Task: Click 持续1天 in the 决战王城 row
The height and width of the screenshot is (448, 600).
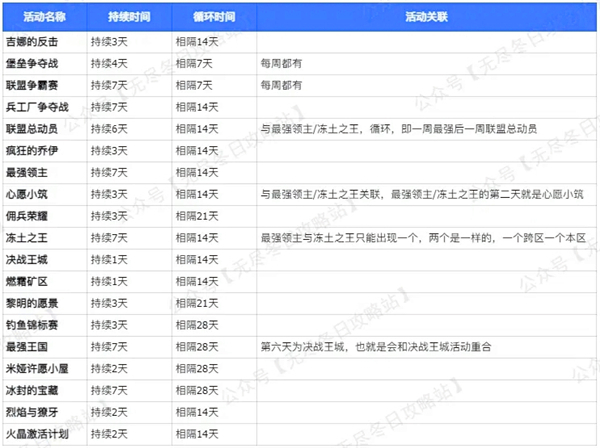Action: coord(109,260)
